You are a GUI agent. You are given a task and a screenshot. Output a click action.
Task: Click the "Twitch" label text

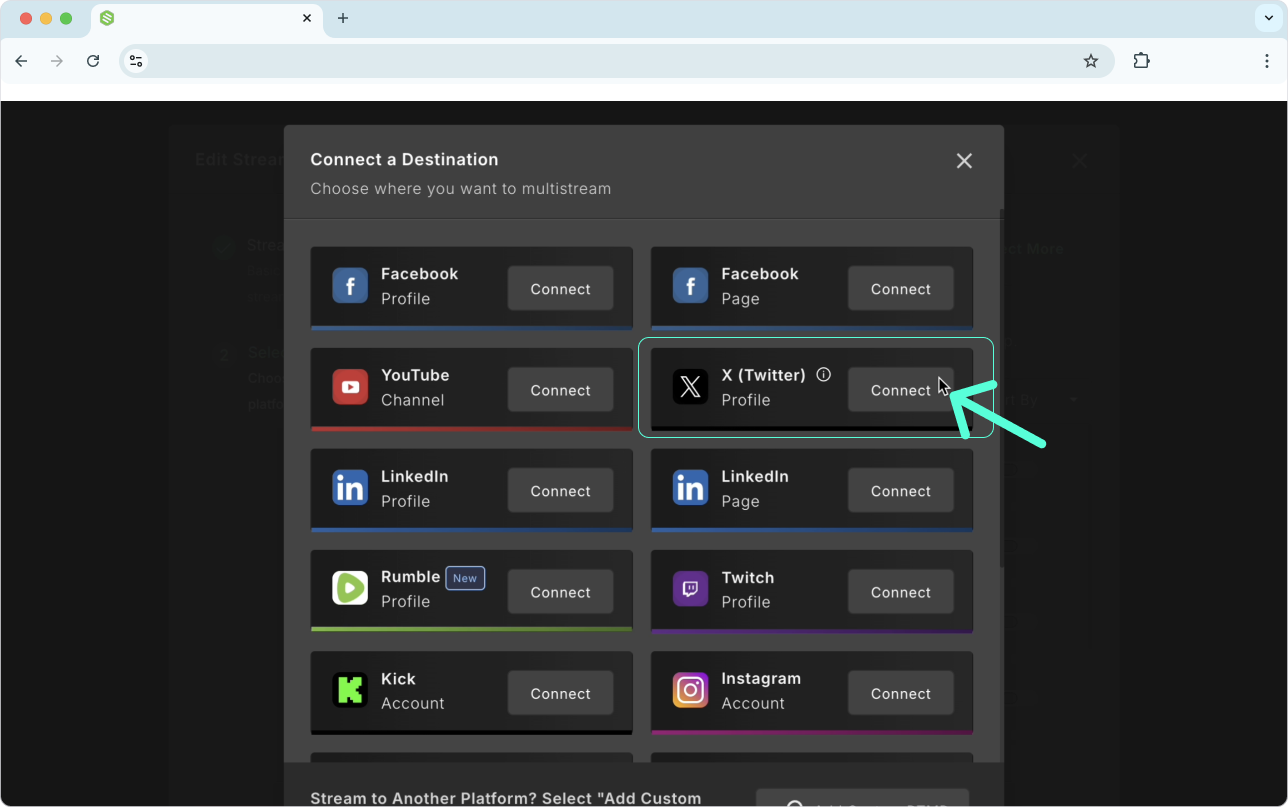click(747, 577)
